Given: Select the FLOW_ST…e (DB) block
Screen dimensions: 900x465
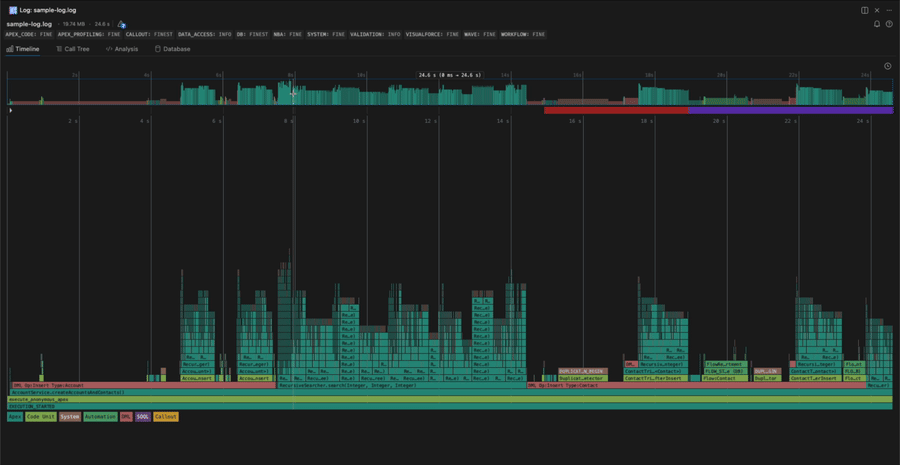Looking at the screenshot, I should pyautogui.click(x=726, y=371).
